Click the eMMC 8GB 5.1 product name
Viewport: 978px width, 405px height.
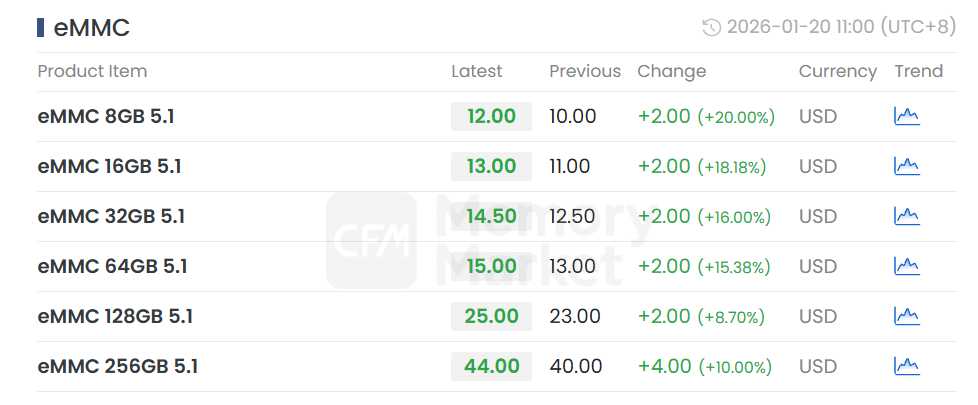pos(106,116)
